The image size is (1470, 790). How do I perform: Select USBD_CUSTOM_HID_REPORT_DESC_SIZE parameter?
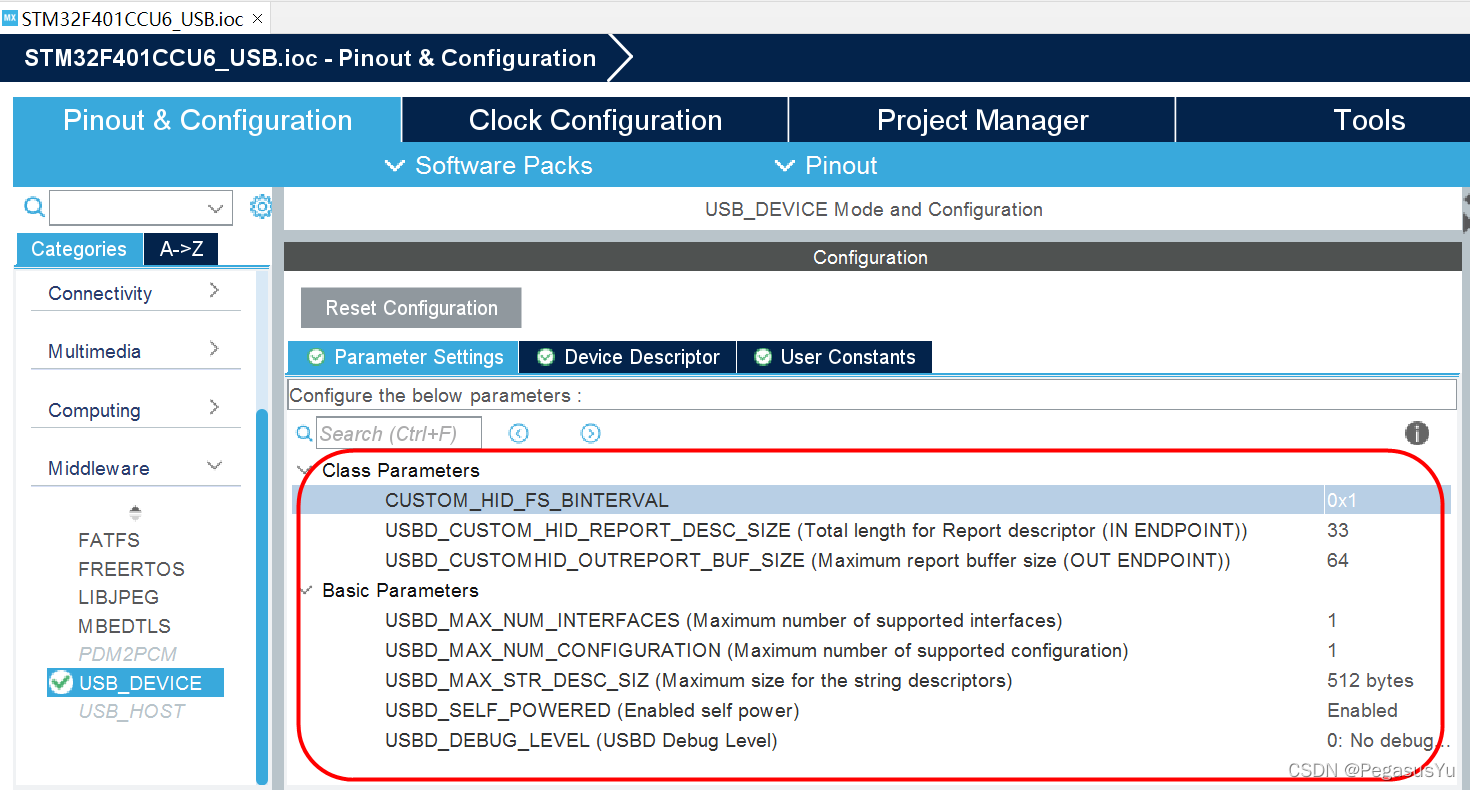tap(816, 530)
